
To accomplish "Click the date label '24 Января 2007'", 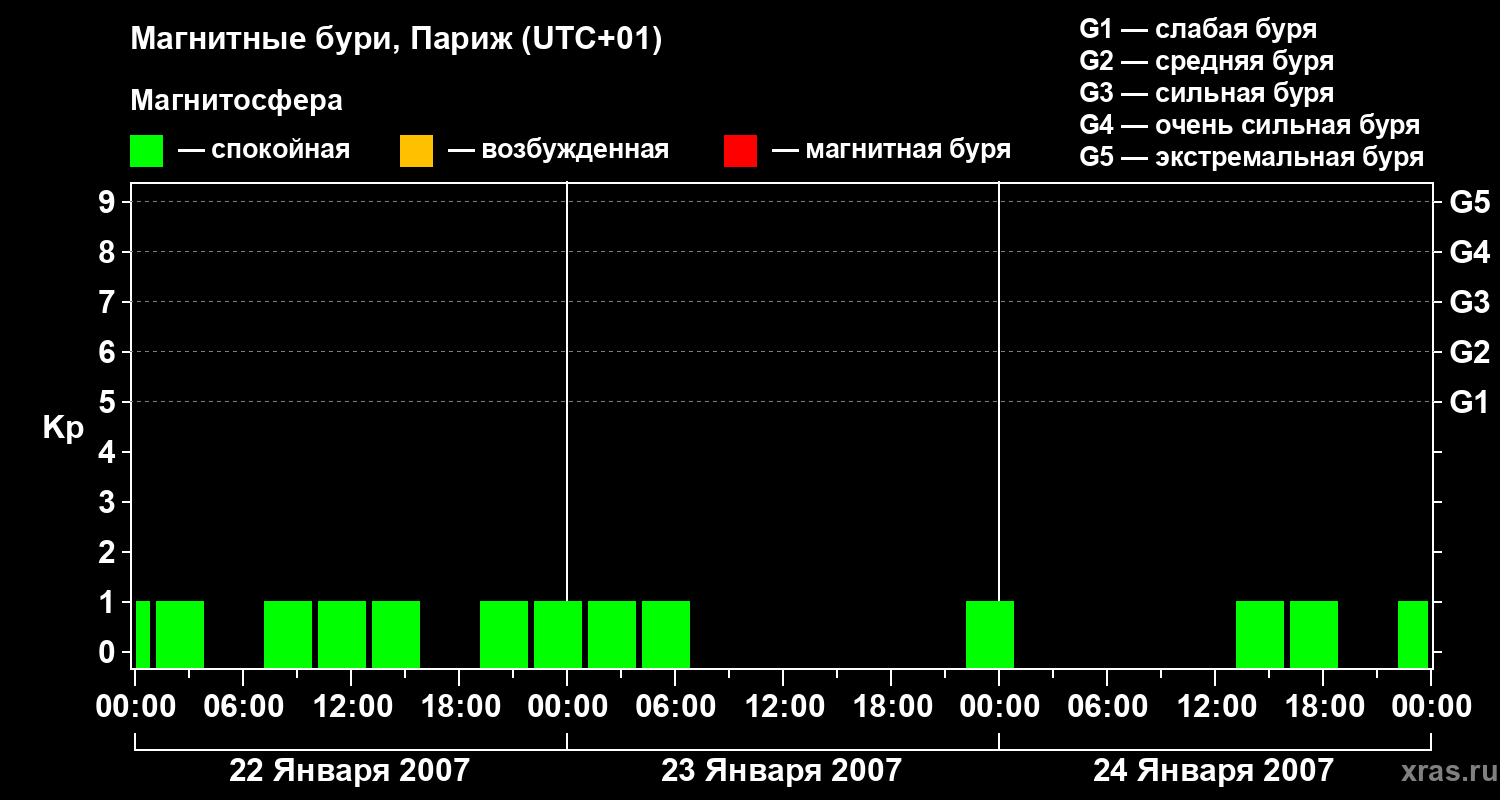I will pos(1213,770).
